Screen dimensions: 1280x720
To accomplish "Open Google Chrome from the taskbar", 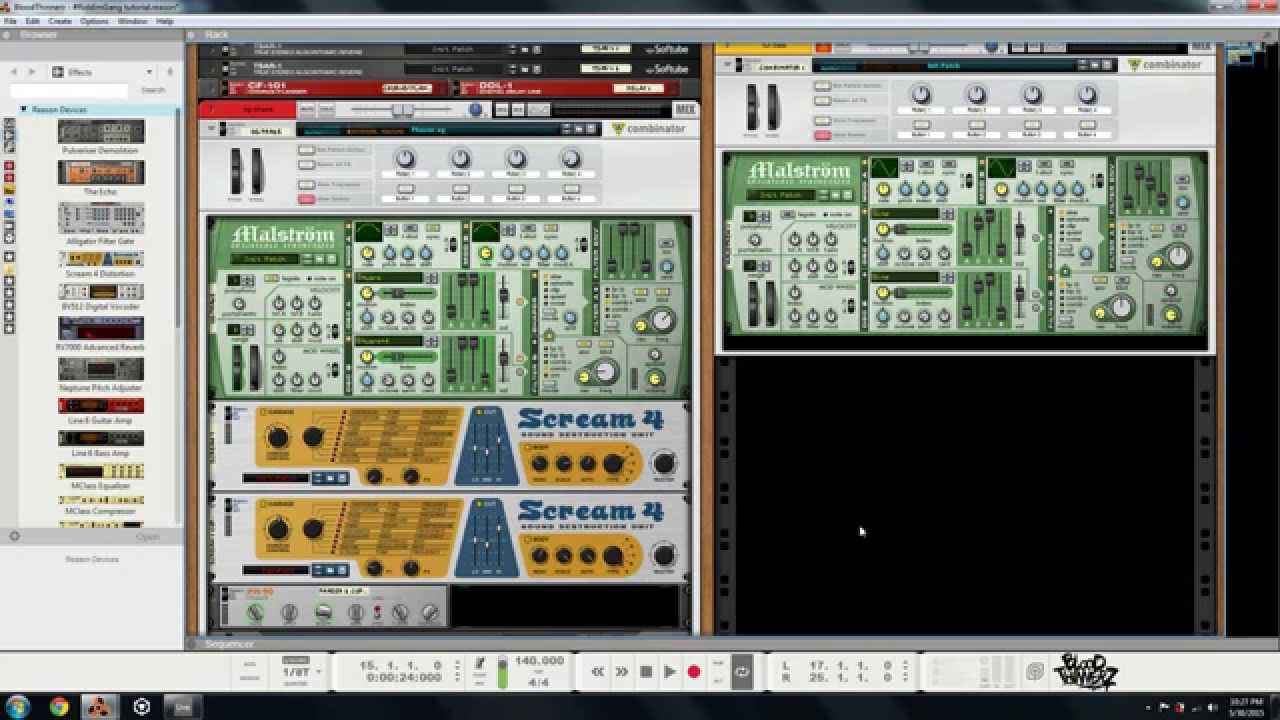I will point(59,707).
